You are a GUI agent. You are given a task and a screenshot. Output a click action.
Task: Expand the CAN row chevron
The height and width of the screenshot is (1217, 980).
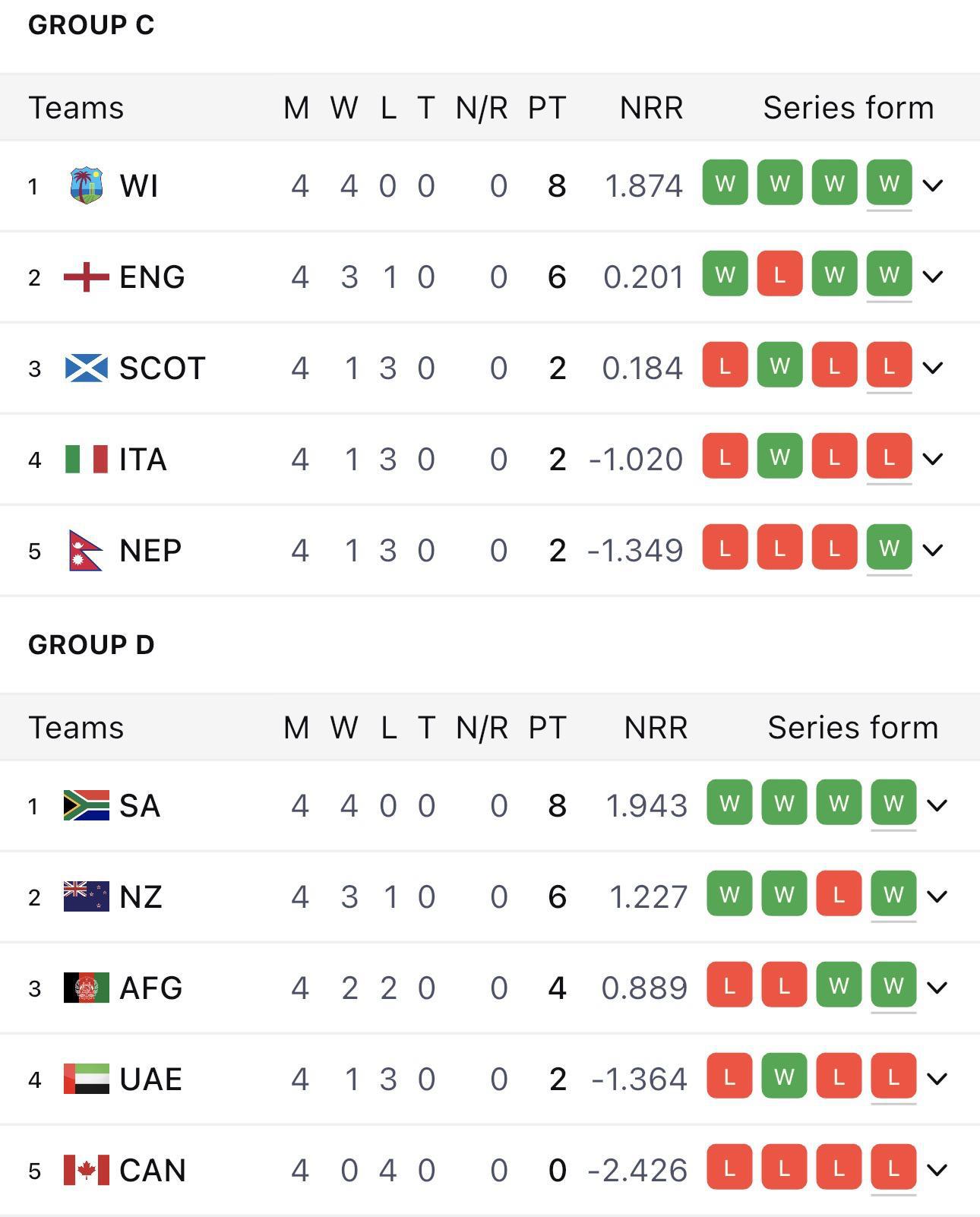click(937, 1170)
